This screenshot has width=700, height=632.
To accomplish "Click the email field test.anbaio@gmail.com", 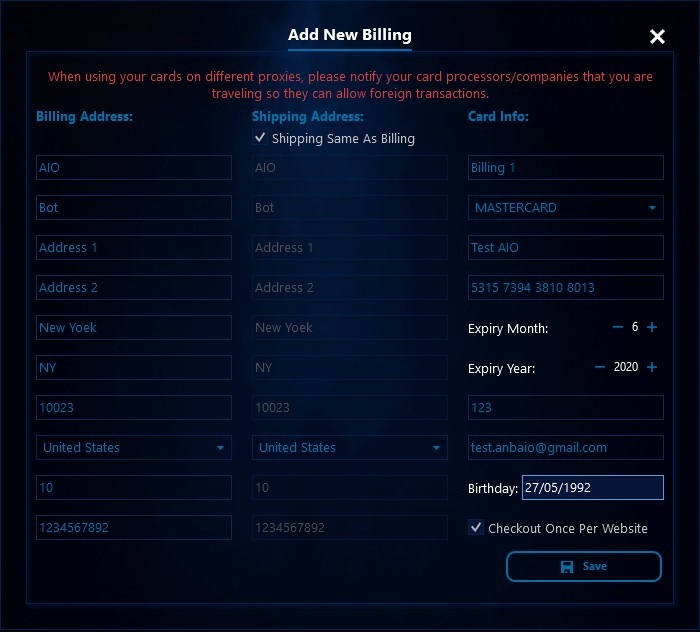I will [x=565, y=447].
